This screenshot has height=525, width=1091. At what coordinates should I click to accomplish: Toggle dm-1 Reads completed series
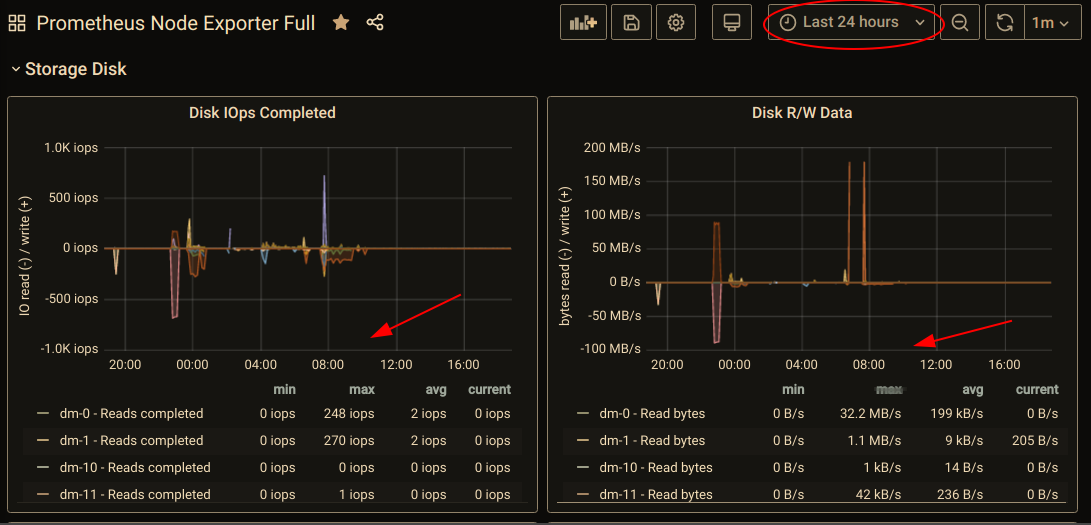(132, 441)
